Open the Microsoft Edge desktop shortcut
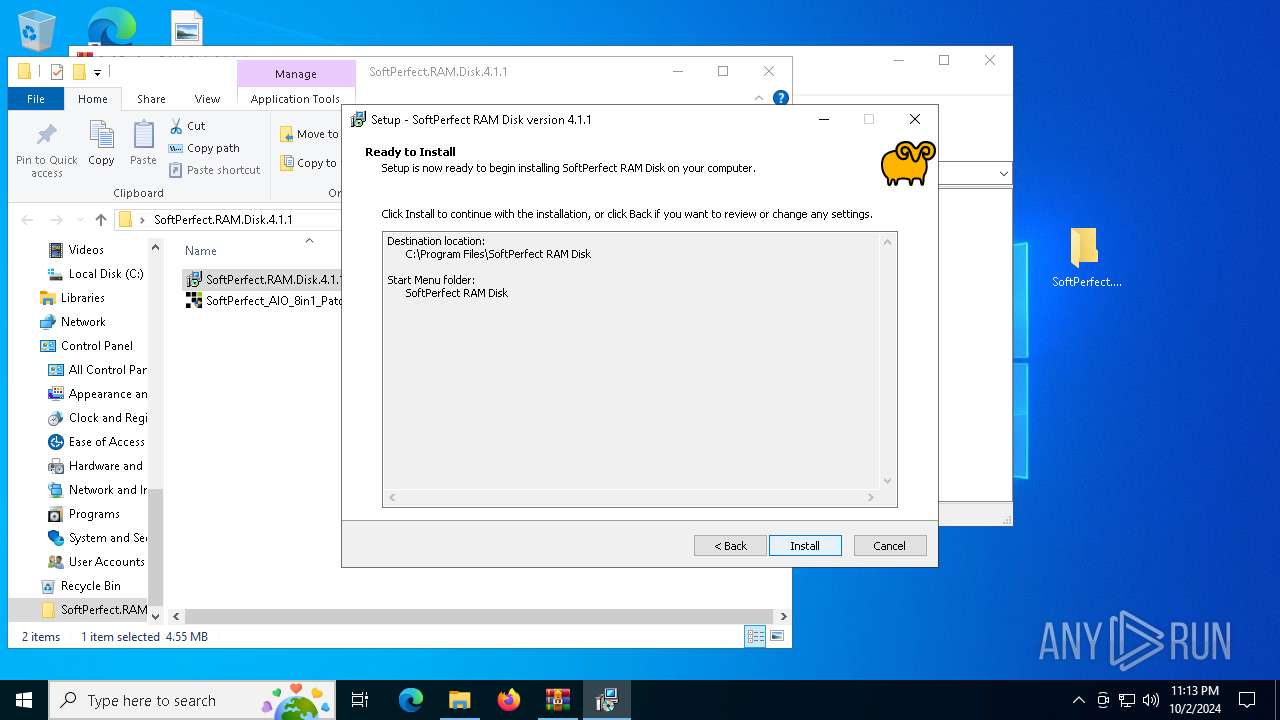The width and height of the screenshot is (1280, 720). coord(111,28)
